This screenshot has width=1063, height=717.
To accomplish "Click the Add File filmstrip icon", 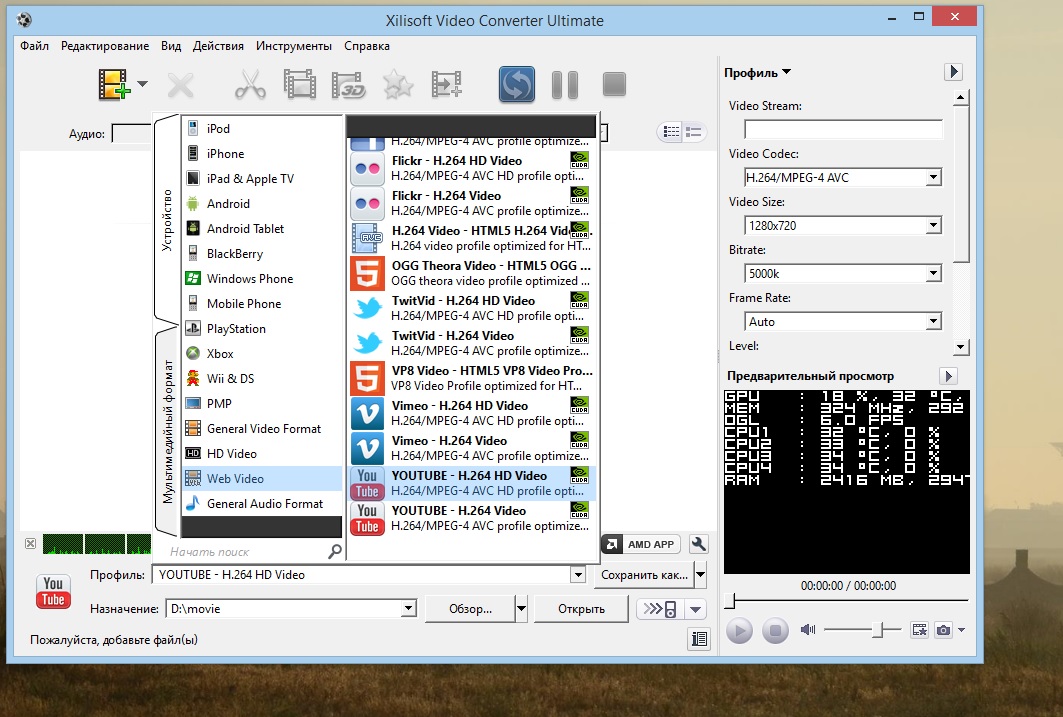I will [x=114, y=85].
